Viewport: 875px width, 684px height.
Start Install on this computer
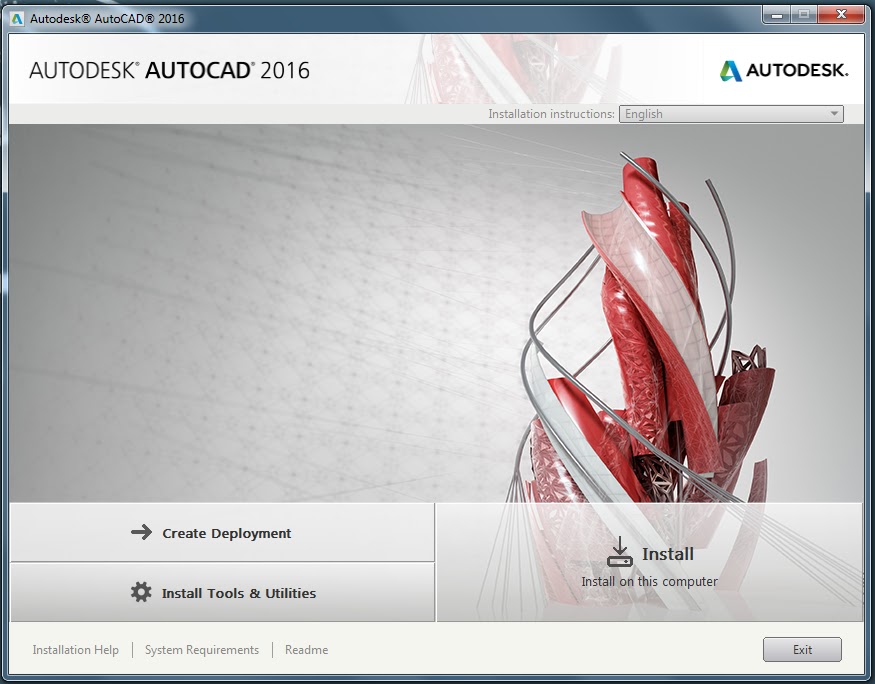[x=650, y=562]
